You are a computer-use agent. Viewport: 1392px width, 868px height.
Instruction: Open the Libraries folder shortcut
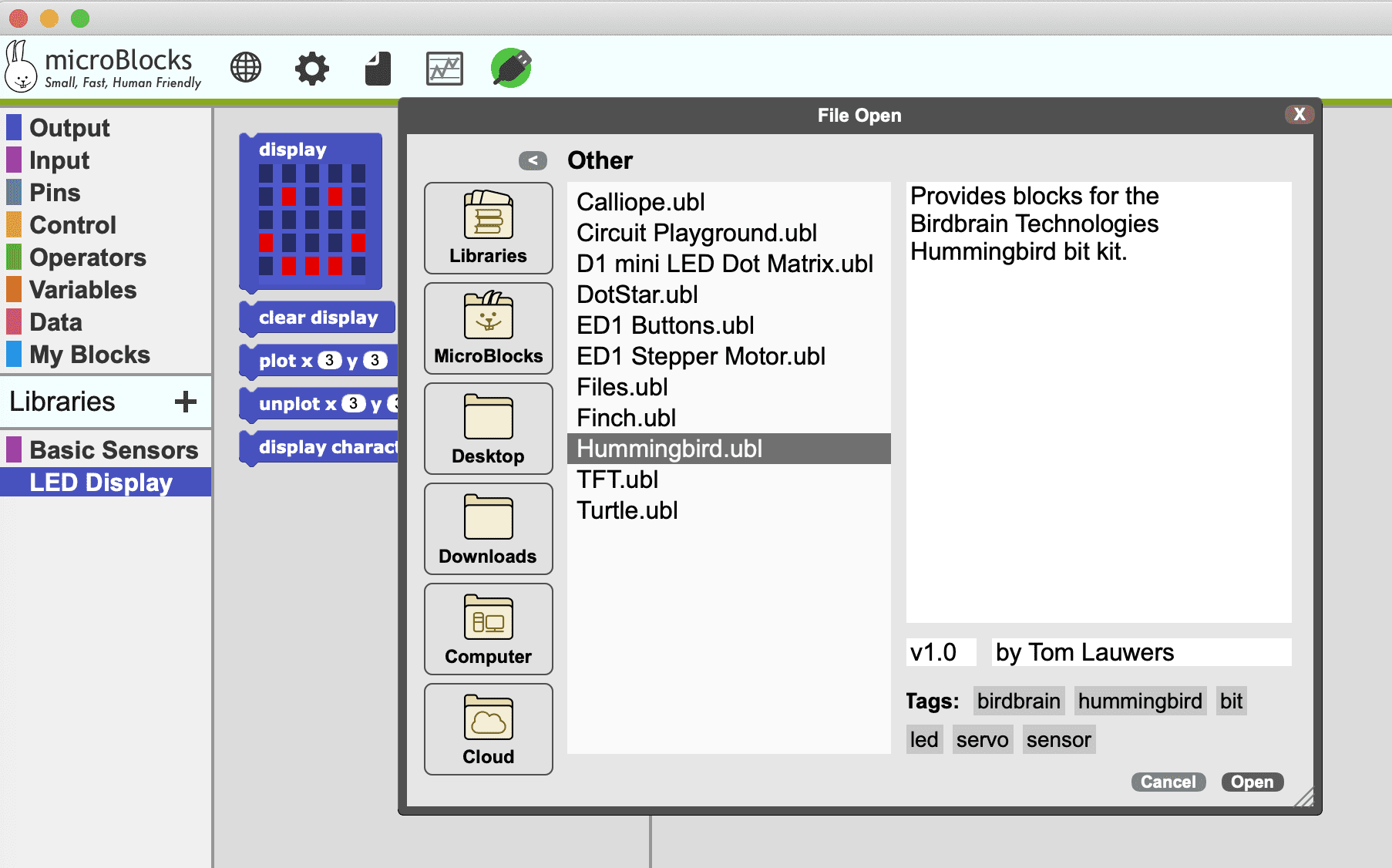488,228
